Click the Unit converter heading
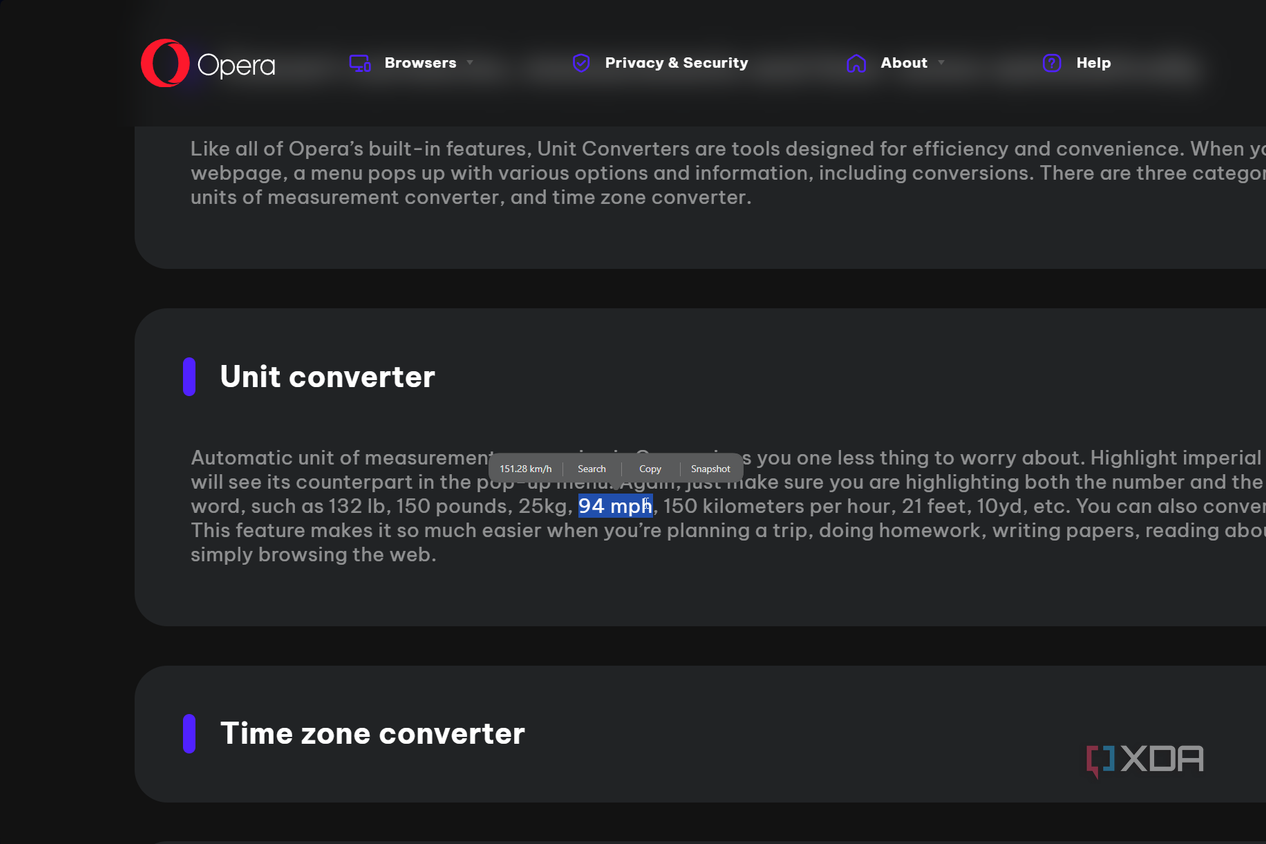 point(327,377)
